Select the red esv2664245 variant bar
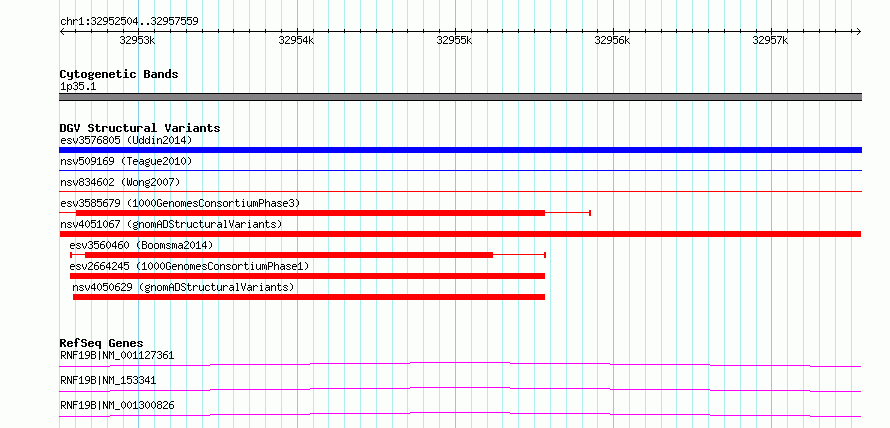The width and height of the screenshot is (890, 428). point(307,276)
